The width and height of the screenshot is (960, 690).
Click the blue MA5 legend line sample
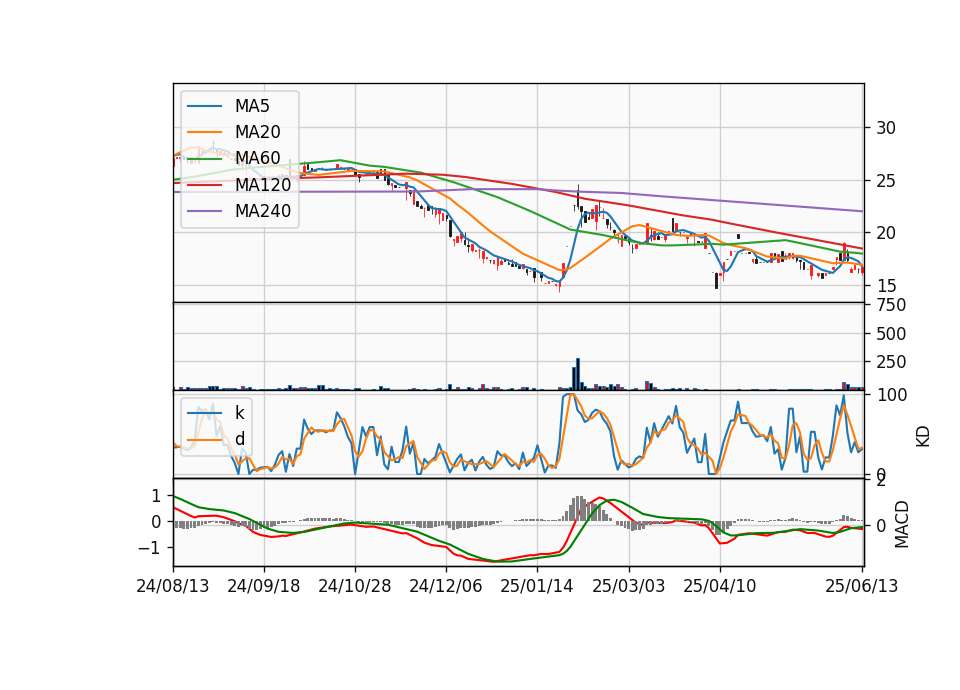pos(204,106)
